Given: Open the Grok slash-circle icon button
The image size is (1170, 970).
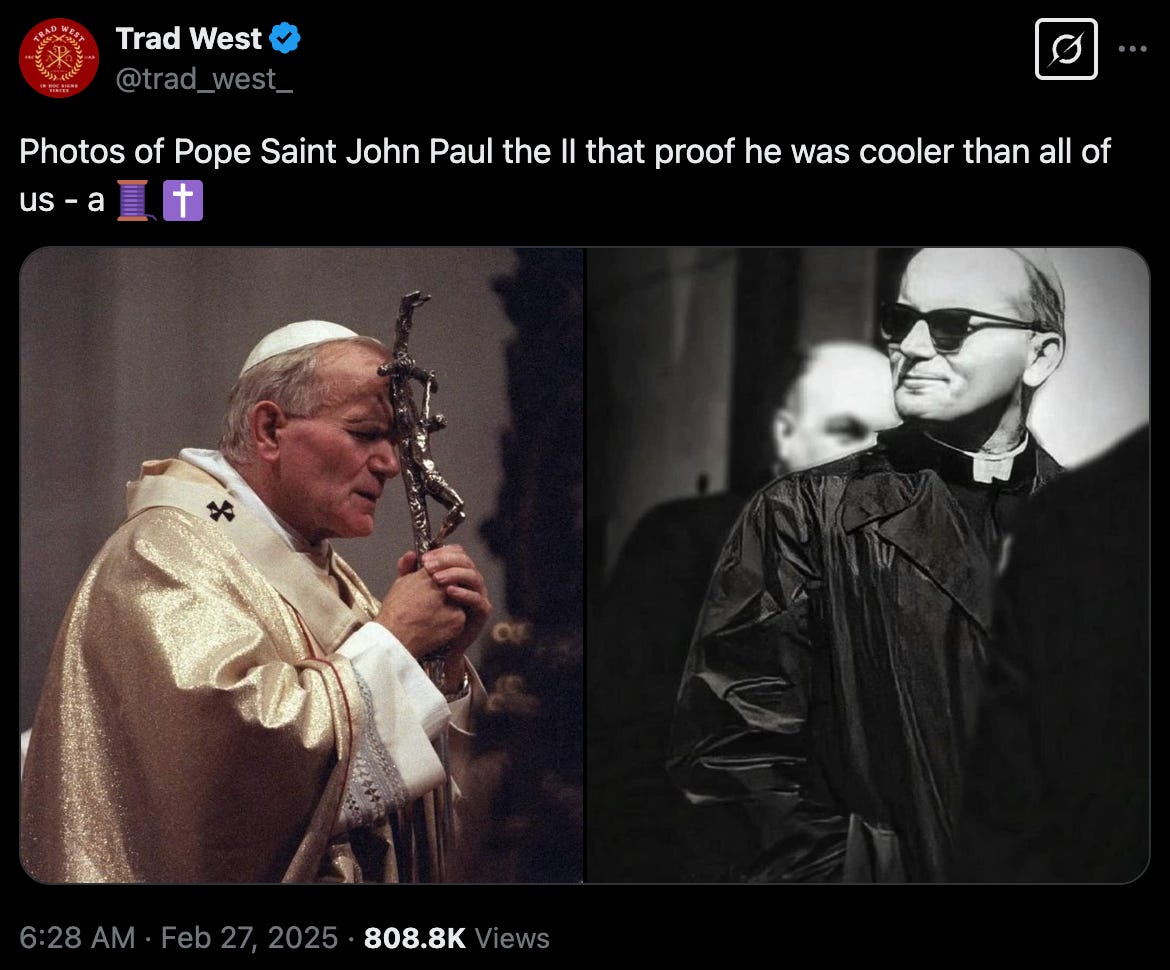Looking at the screenshot, I should click(x=1066, y=49).
